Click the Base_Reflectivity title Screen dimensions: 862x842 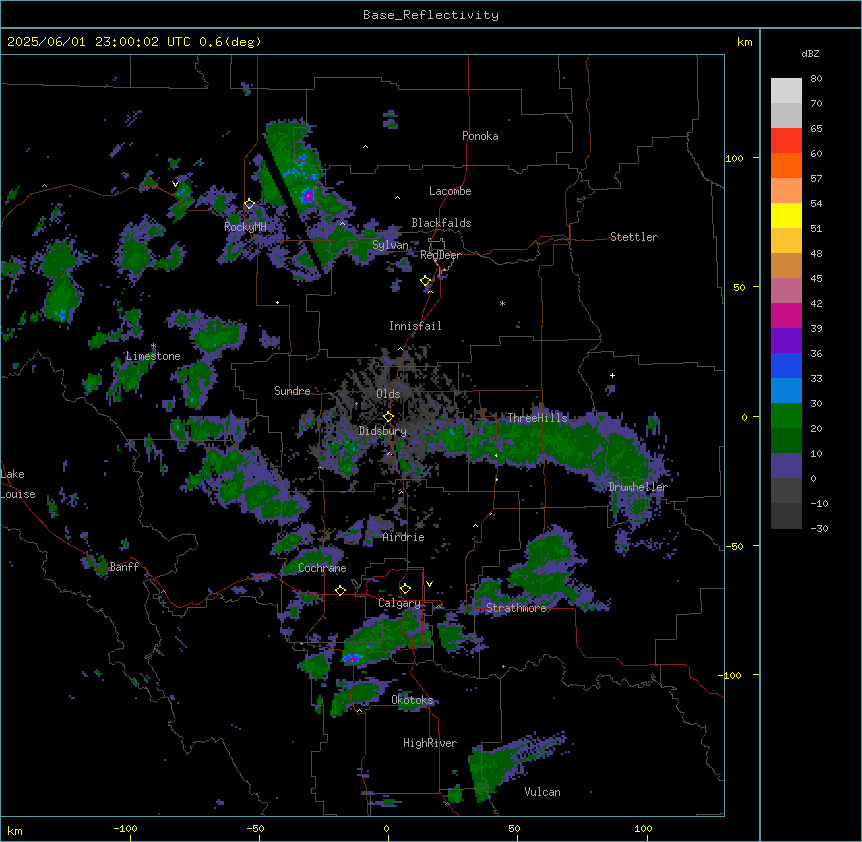pyautogui.click(x=431, y=15)
